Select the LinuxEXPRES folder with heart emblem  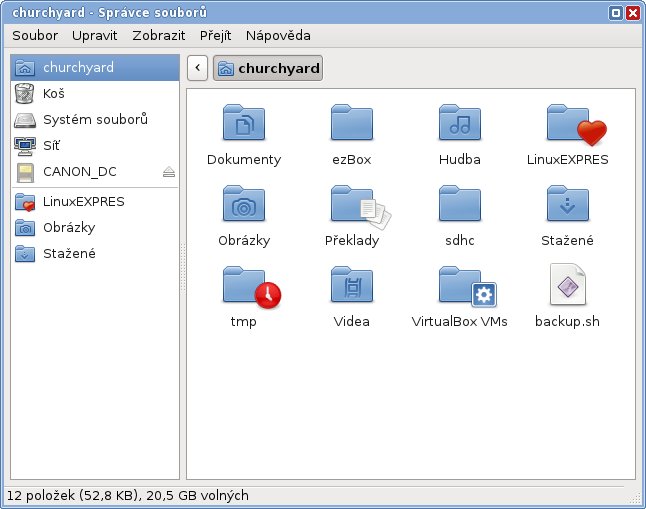(567, 124)
